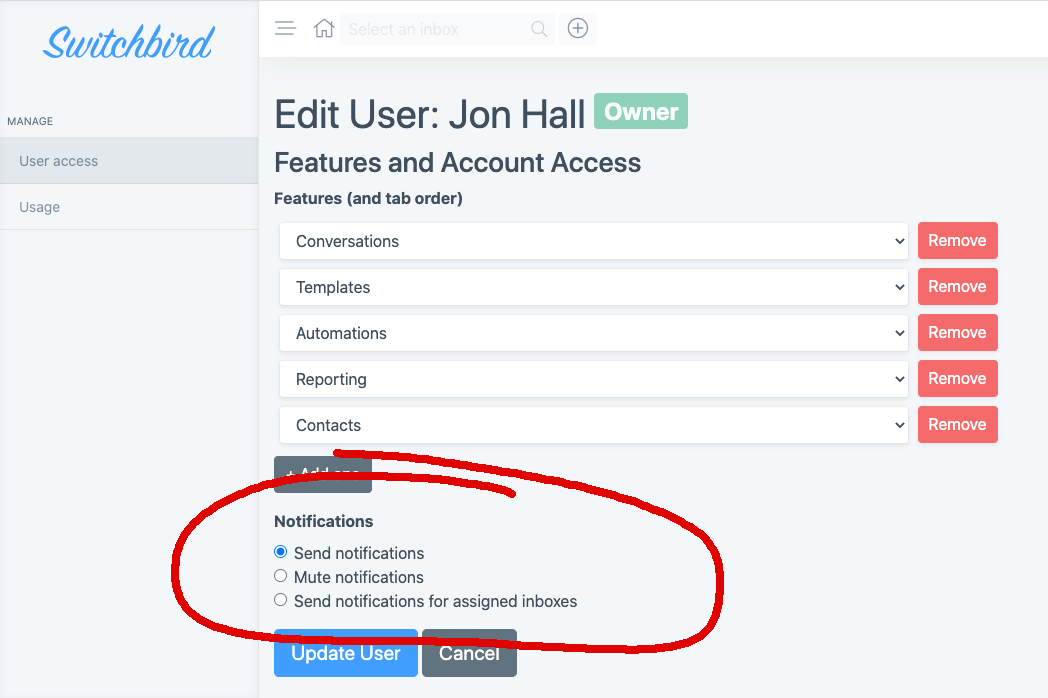Click the Features (and tab order) label
This screenshot has width=1048, height=698.
[x=368, y=199]
